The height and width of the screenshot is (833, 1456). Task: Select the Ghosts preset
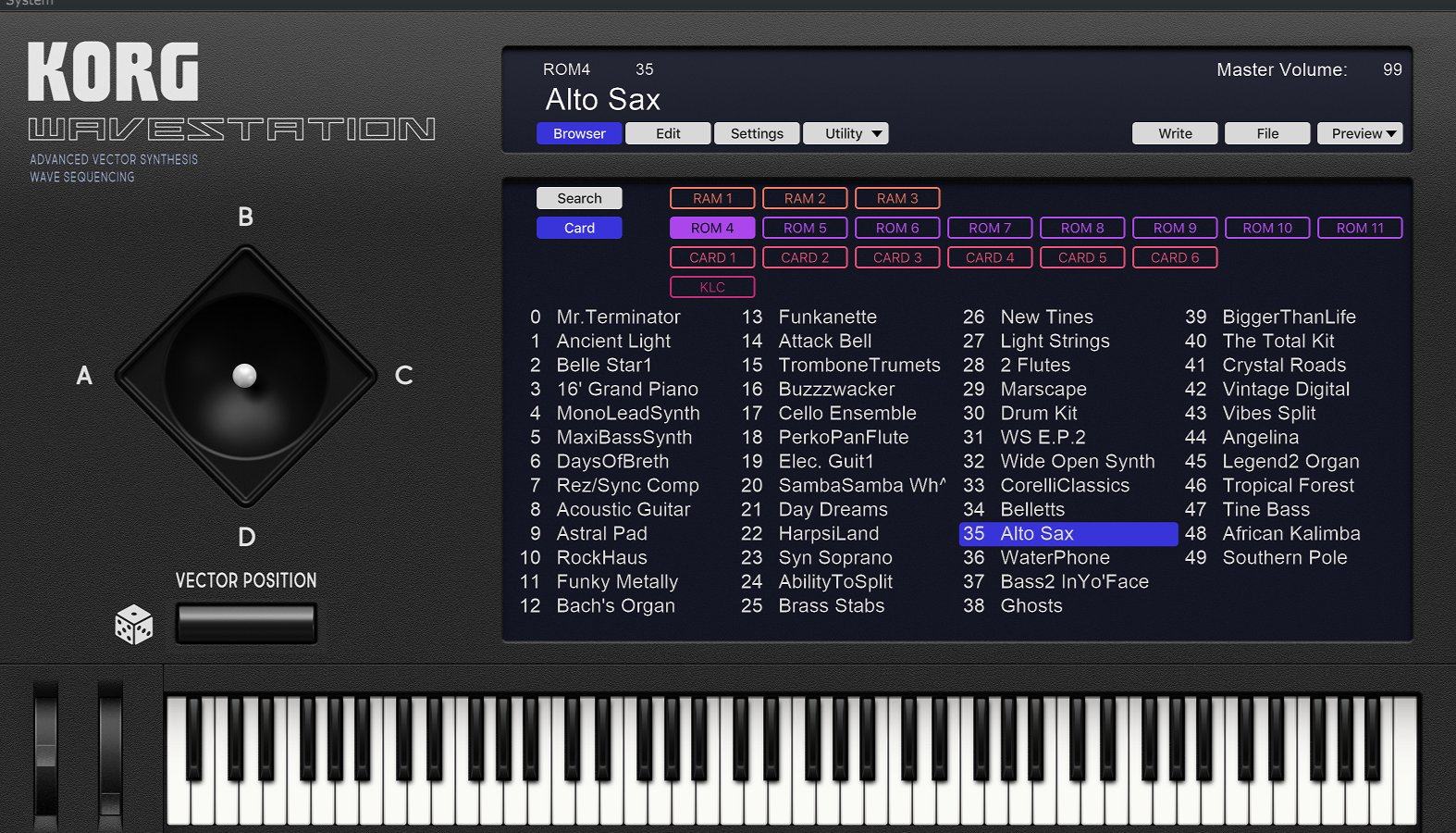point(1031,605)
